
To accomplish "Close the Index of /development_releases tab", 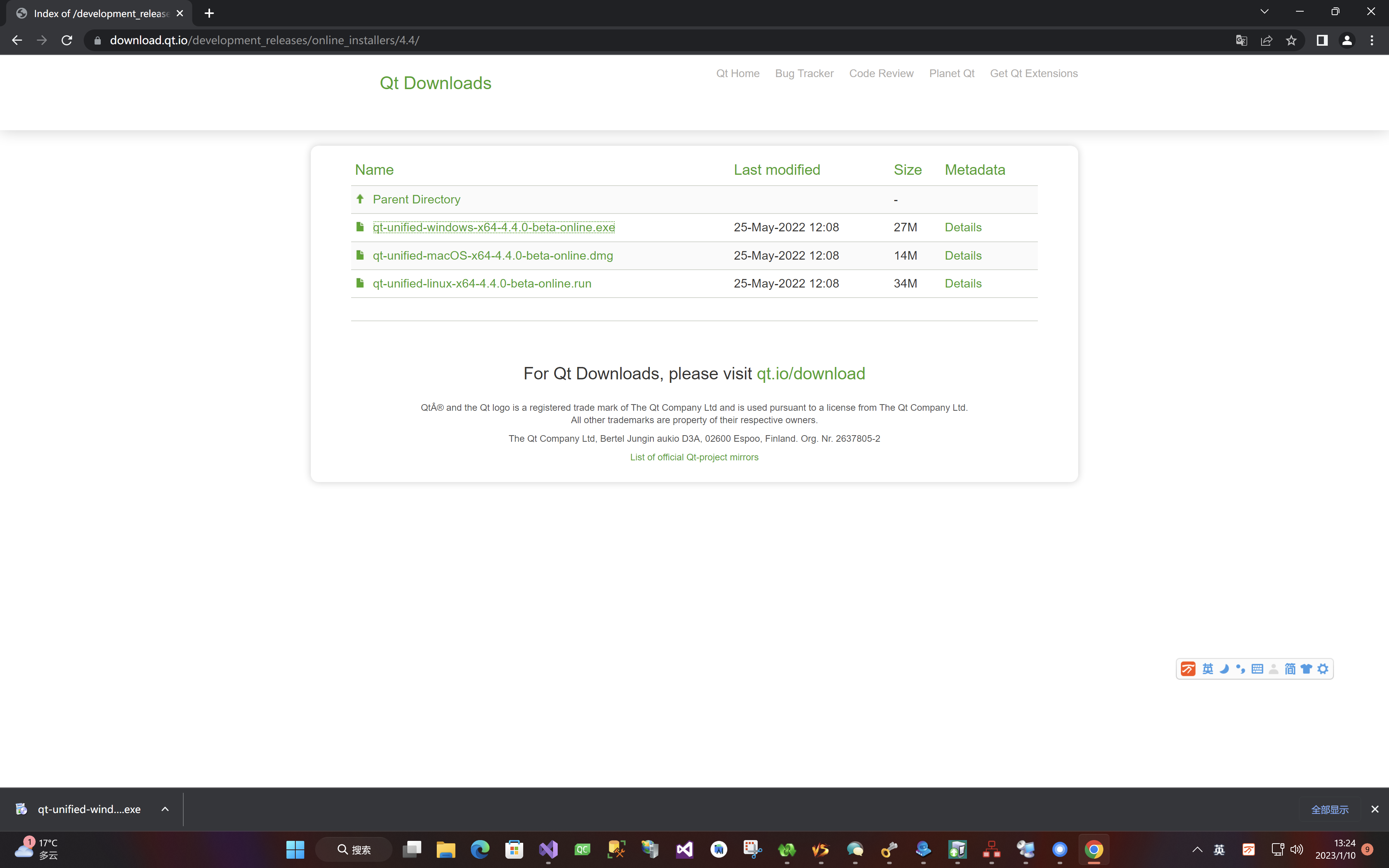I will click(x=180, y=13).
